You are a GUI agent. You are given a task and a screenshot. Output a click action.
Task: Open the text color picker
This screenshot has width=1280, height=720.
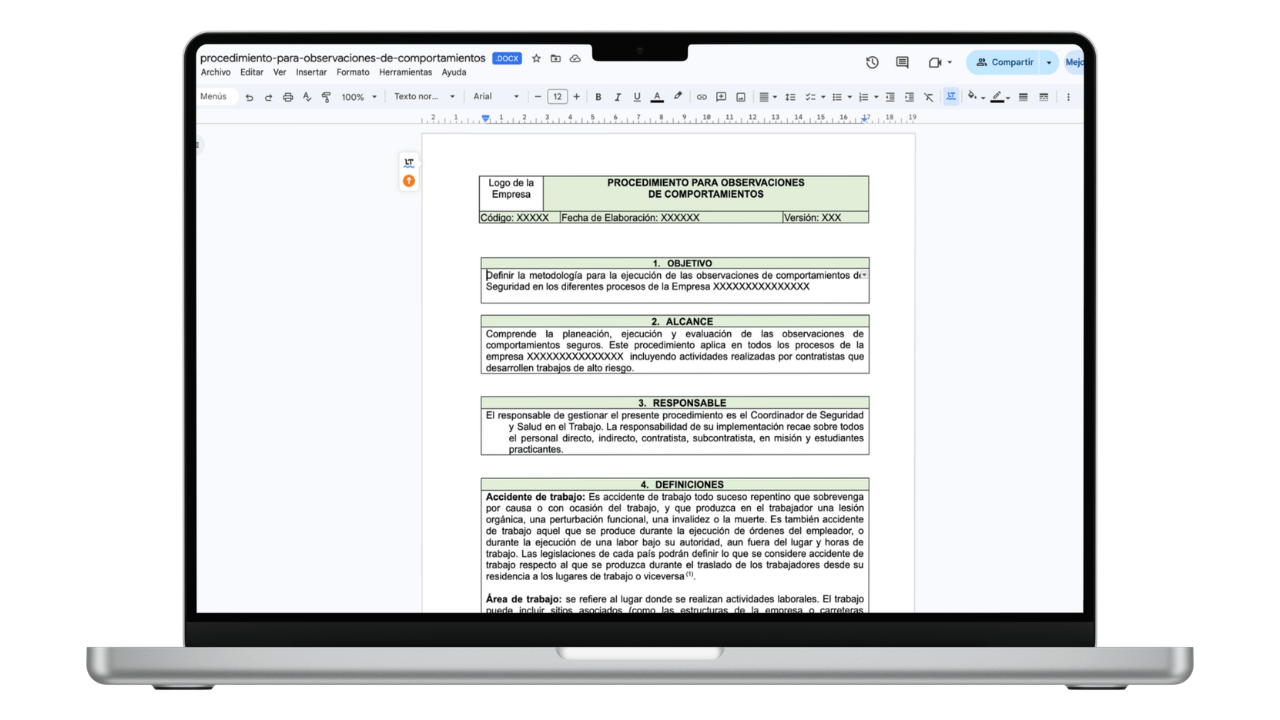[658, 97]
